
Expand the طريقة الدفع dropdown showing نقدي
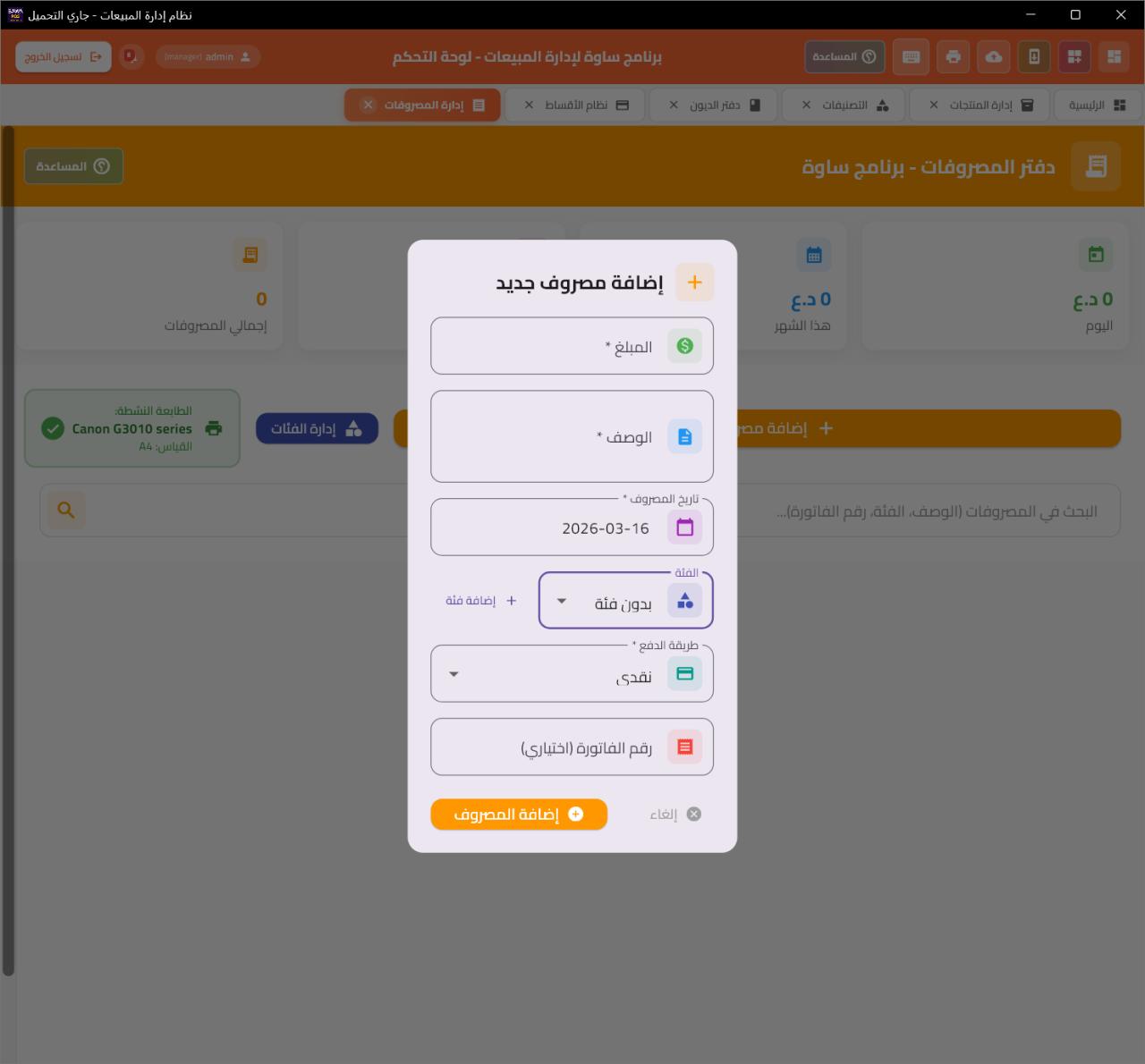[x=454, y=673]
